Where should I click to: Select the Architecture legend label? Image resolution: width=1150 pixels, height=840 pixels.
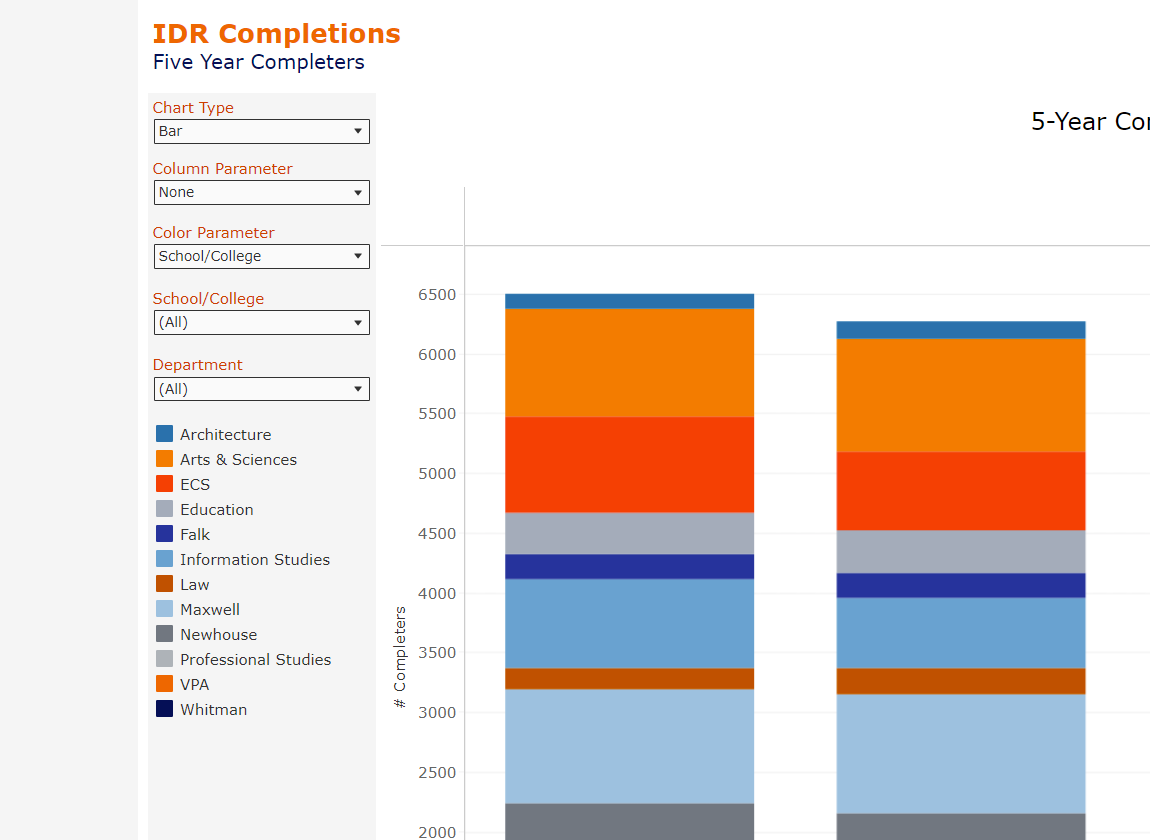pos(226,434)
